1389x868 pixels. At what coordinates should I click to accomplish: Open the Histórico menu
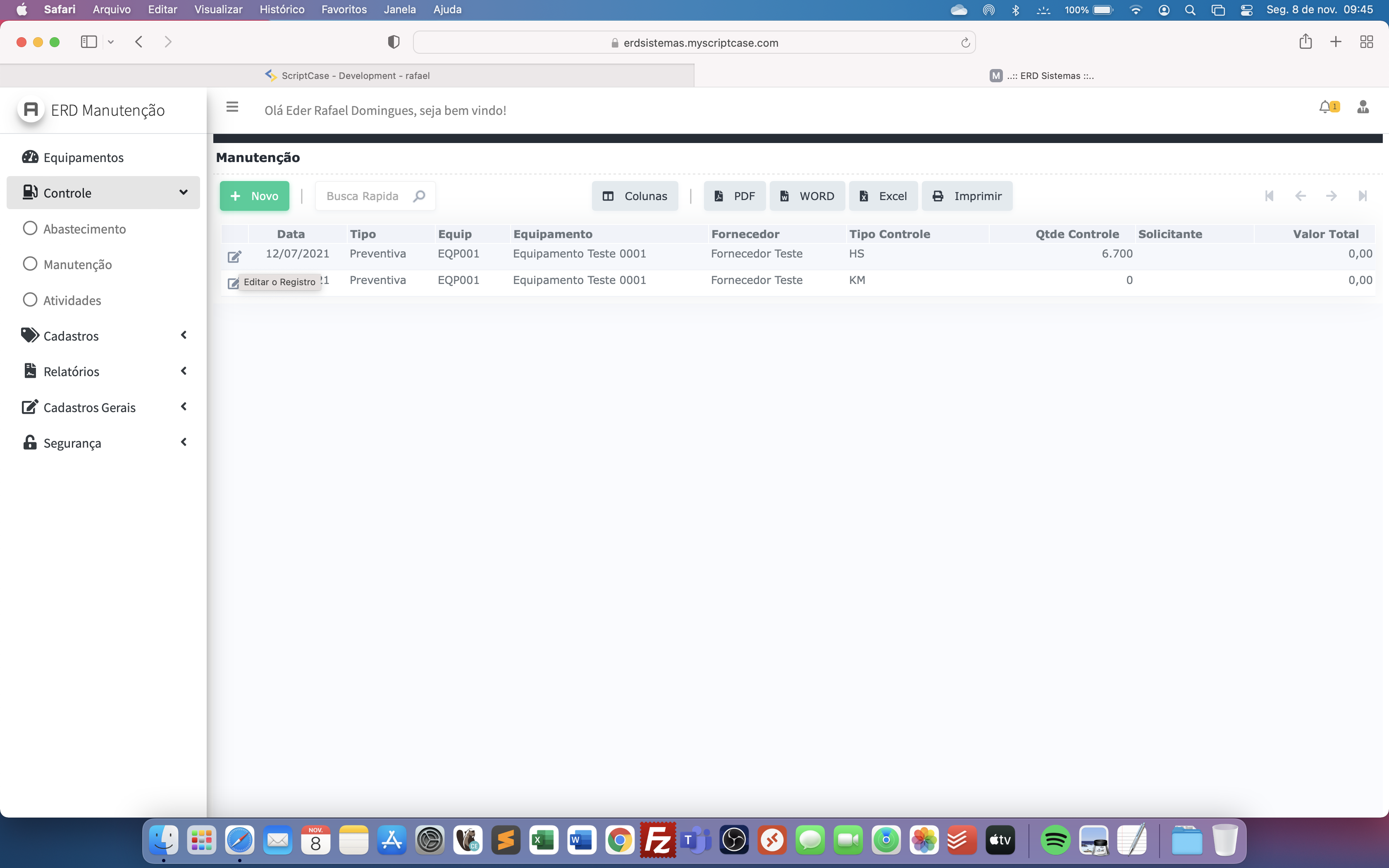click(x=282, y=10)
